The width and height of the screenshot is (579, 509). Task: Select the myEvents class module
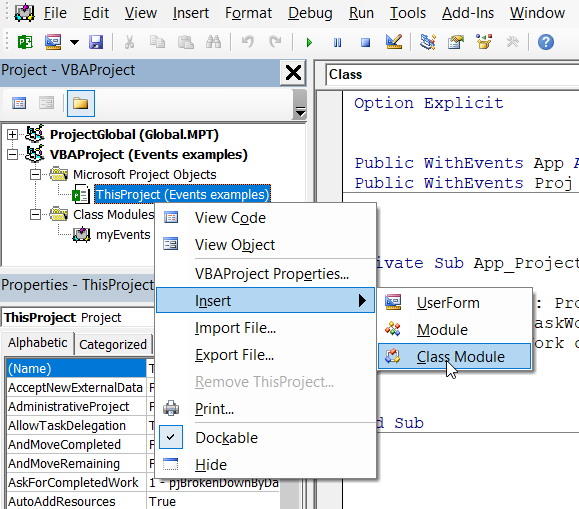click(x=123, y=235)
